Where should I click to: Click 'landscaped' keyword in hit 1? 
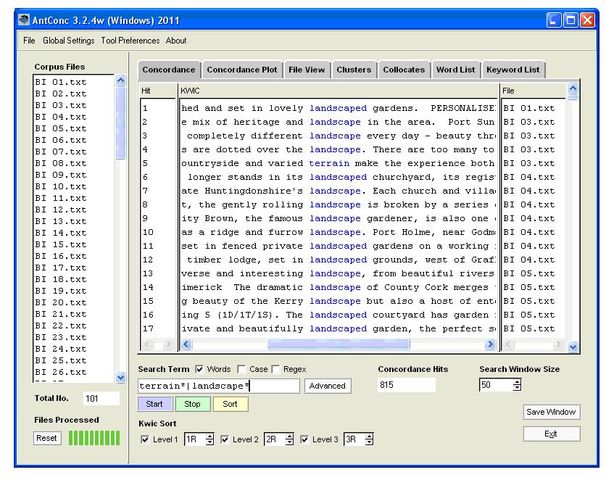(x=338, y=108)
